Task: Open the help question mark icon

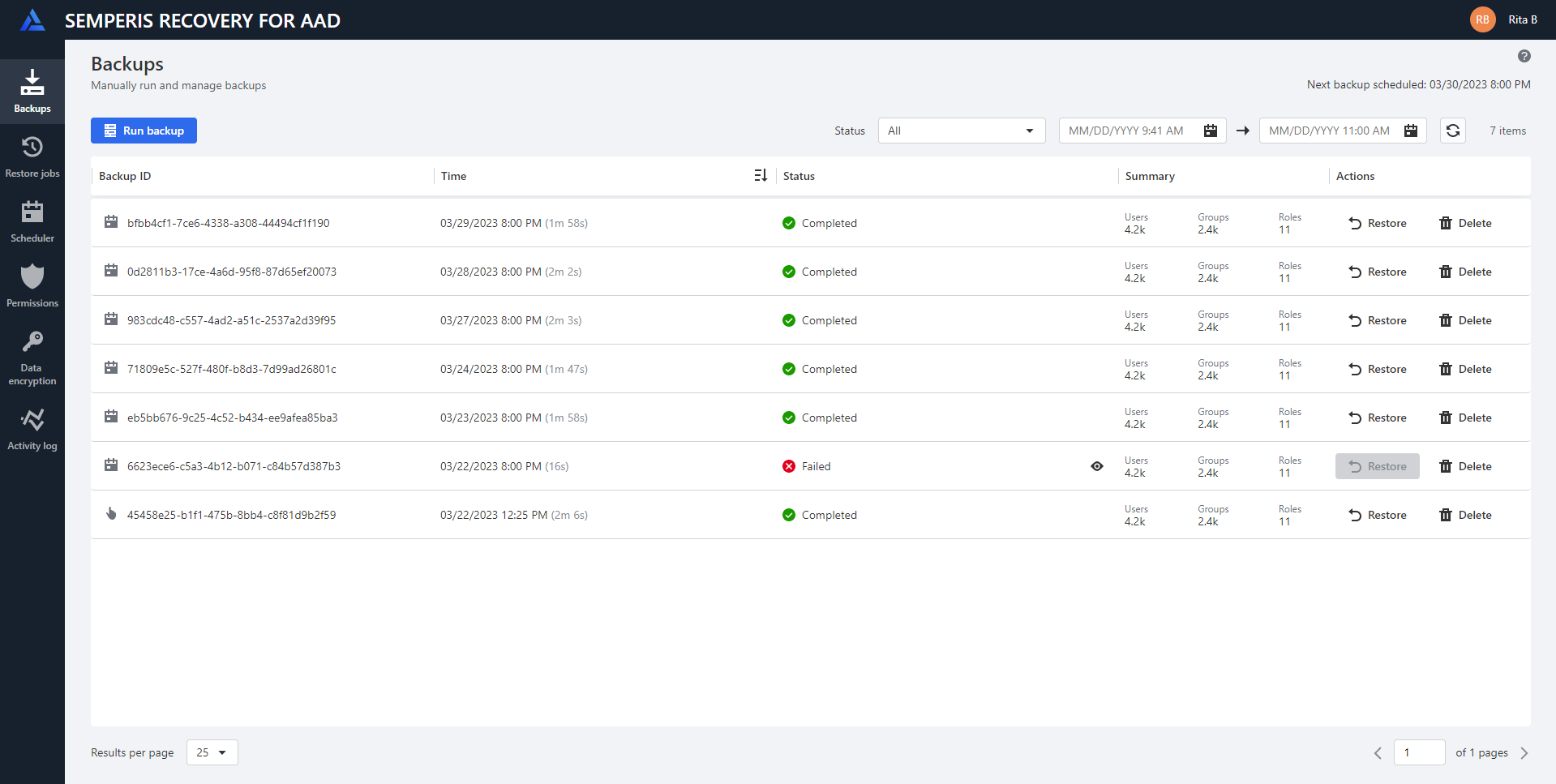Action: pyautogui.click(x=1524, y=56)
